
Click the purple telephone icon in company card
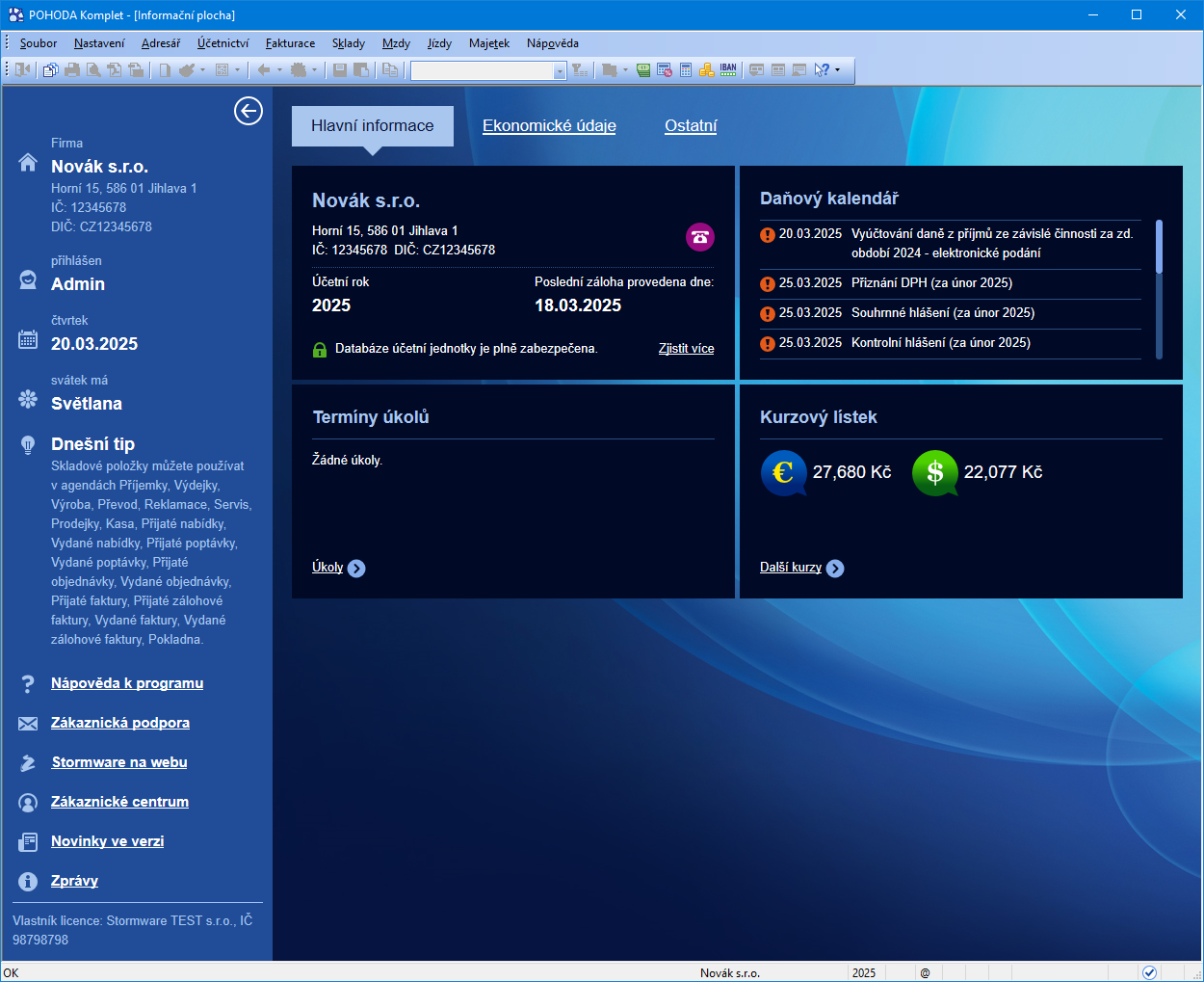coord(700,237)
